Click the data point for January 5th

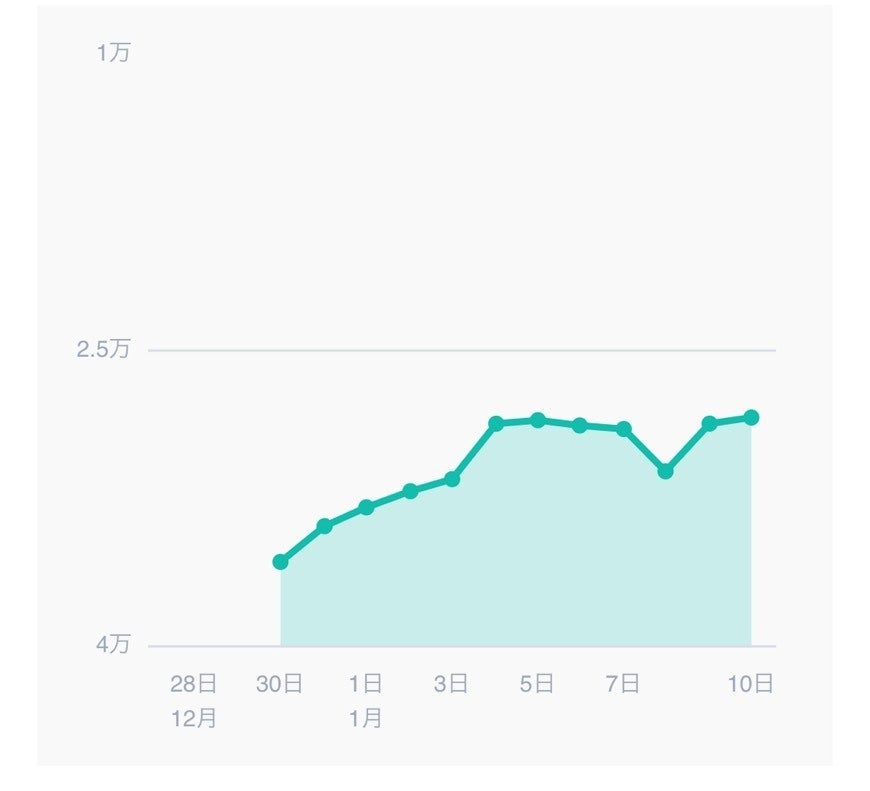(x=538, y=420)
